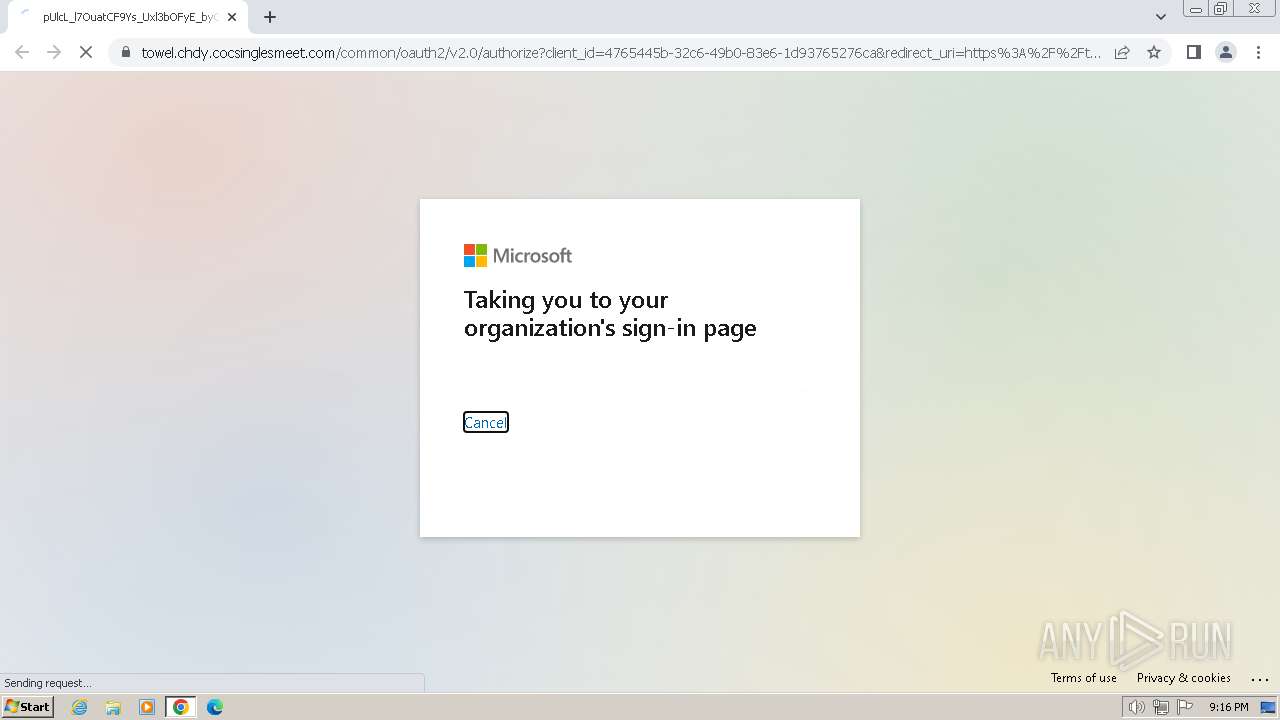The height and width of the screenshot is (720, 1280).
Task: Open the side panel icon
Action: [x=1193, y=52]
